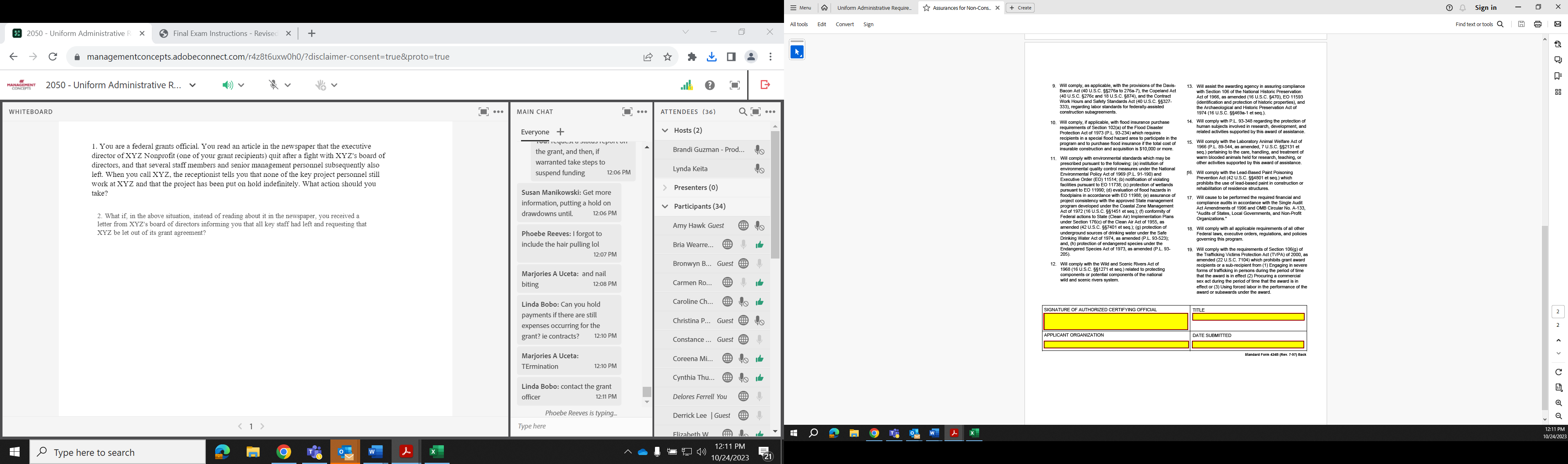Image resolution: width=1568 pixels, height=464 pixels.
Task: Open connection status bars icon
Action: click(686, 85)
